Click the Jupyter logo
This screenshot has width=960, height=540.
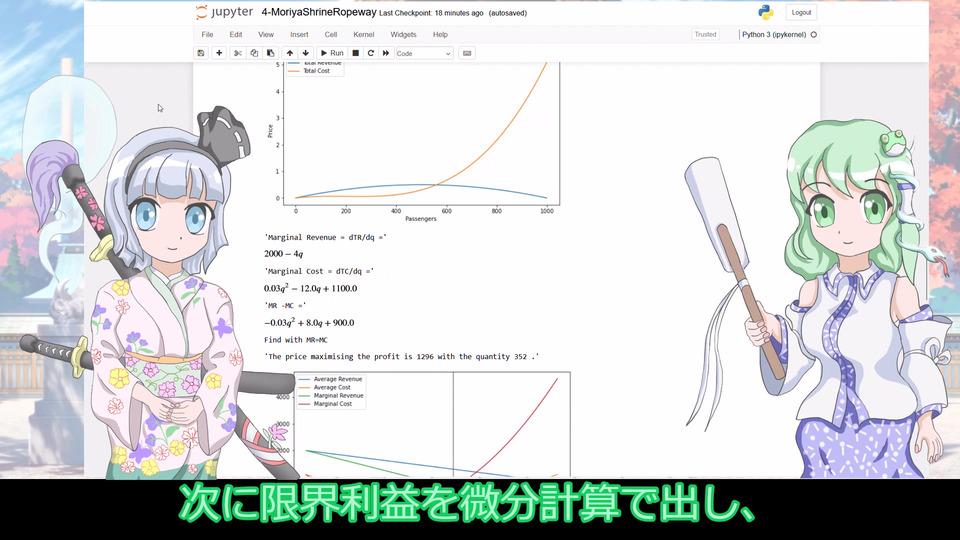[224, 12]
